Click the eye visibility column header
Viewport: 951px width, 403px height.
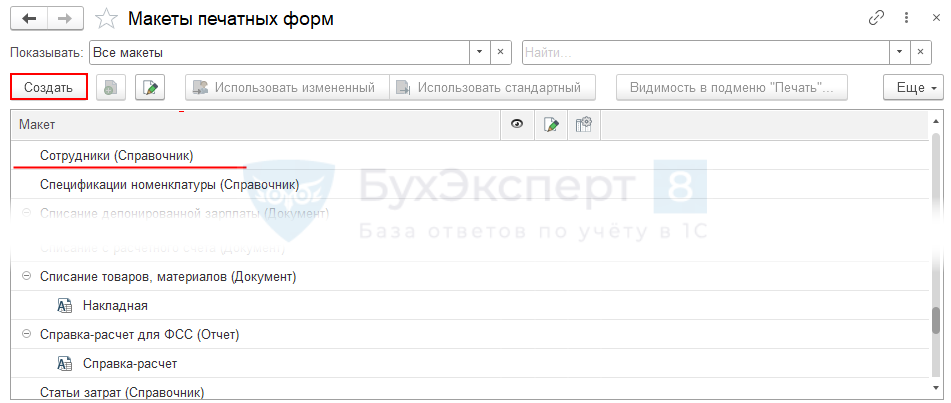[x=517, y=124]
